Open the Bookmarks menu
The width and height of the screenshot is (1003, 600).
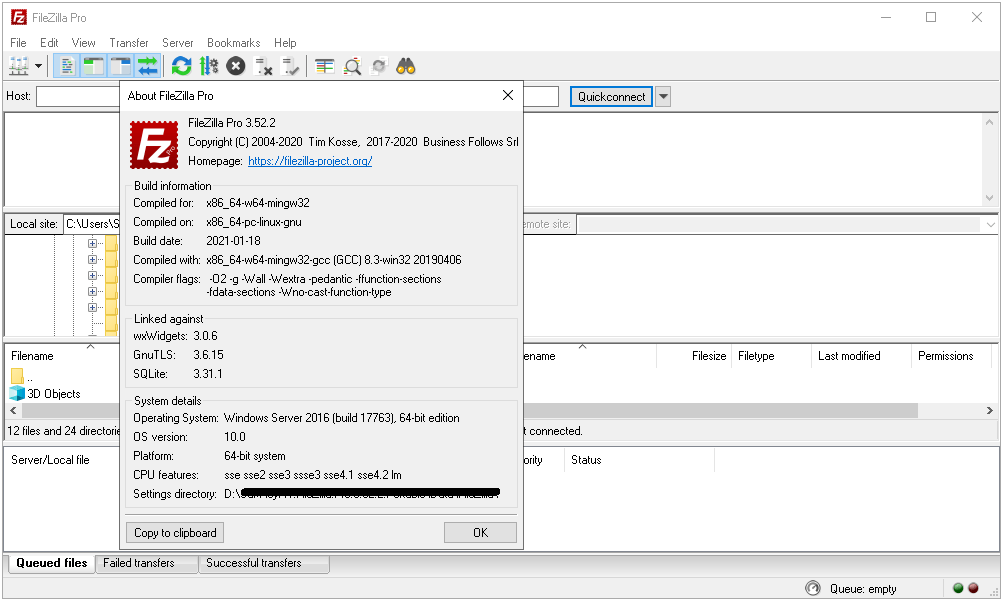(x=233, y=43)
